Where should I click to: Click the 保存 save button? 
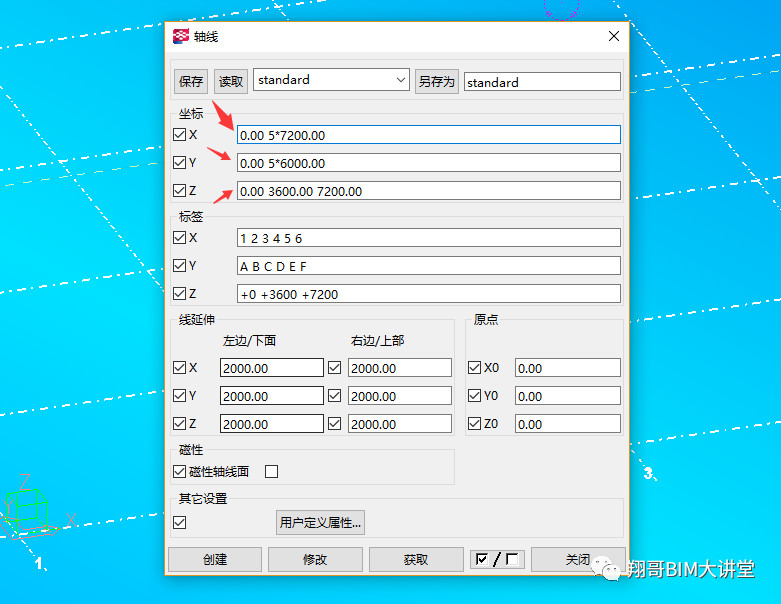(x=190, y=82)
